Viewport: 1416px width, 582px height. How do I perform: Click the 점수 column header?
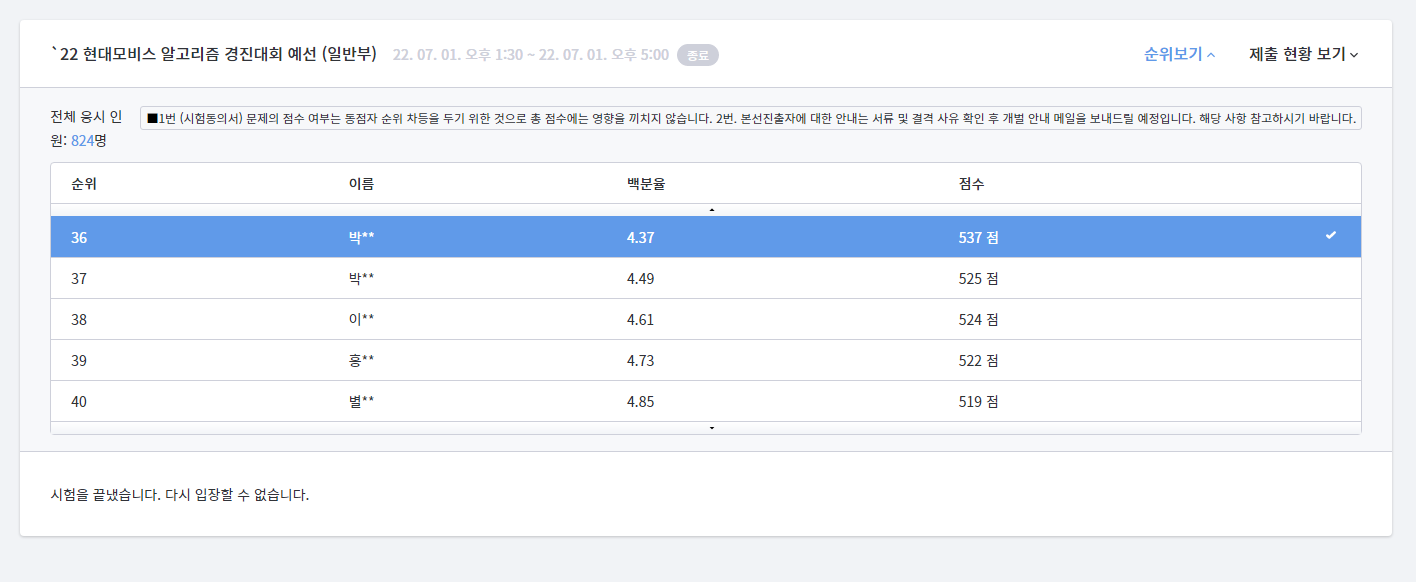[971, 184]
